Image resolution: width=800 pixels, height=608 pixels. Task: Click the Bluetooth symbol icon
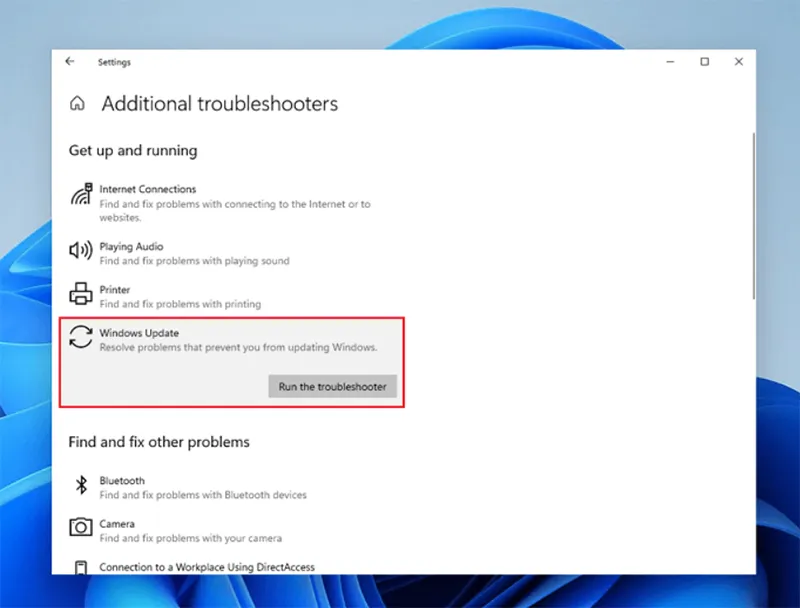tap(81, 485)
